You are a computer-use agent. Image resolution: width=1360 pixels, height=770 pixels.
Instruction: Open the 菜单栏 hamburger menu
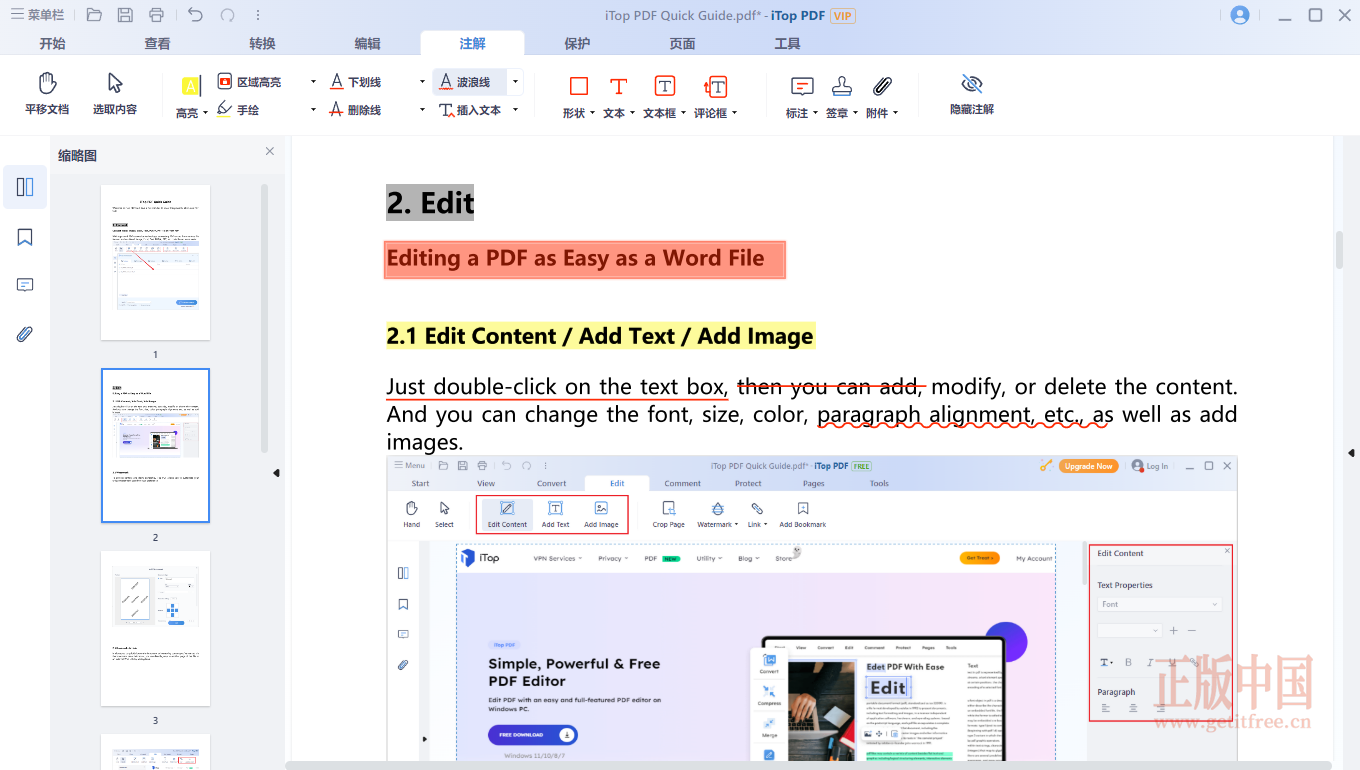[x=37, y=15]
